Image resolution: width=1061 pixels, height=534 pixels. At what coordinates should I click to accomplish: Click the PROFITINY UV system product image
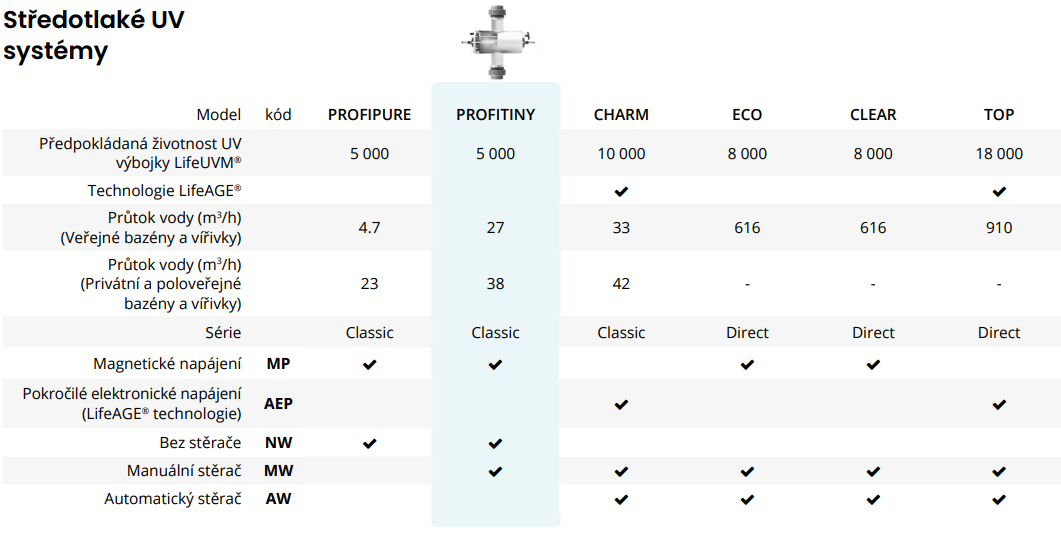click(x=495, y=43)
